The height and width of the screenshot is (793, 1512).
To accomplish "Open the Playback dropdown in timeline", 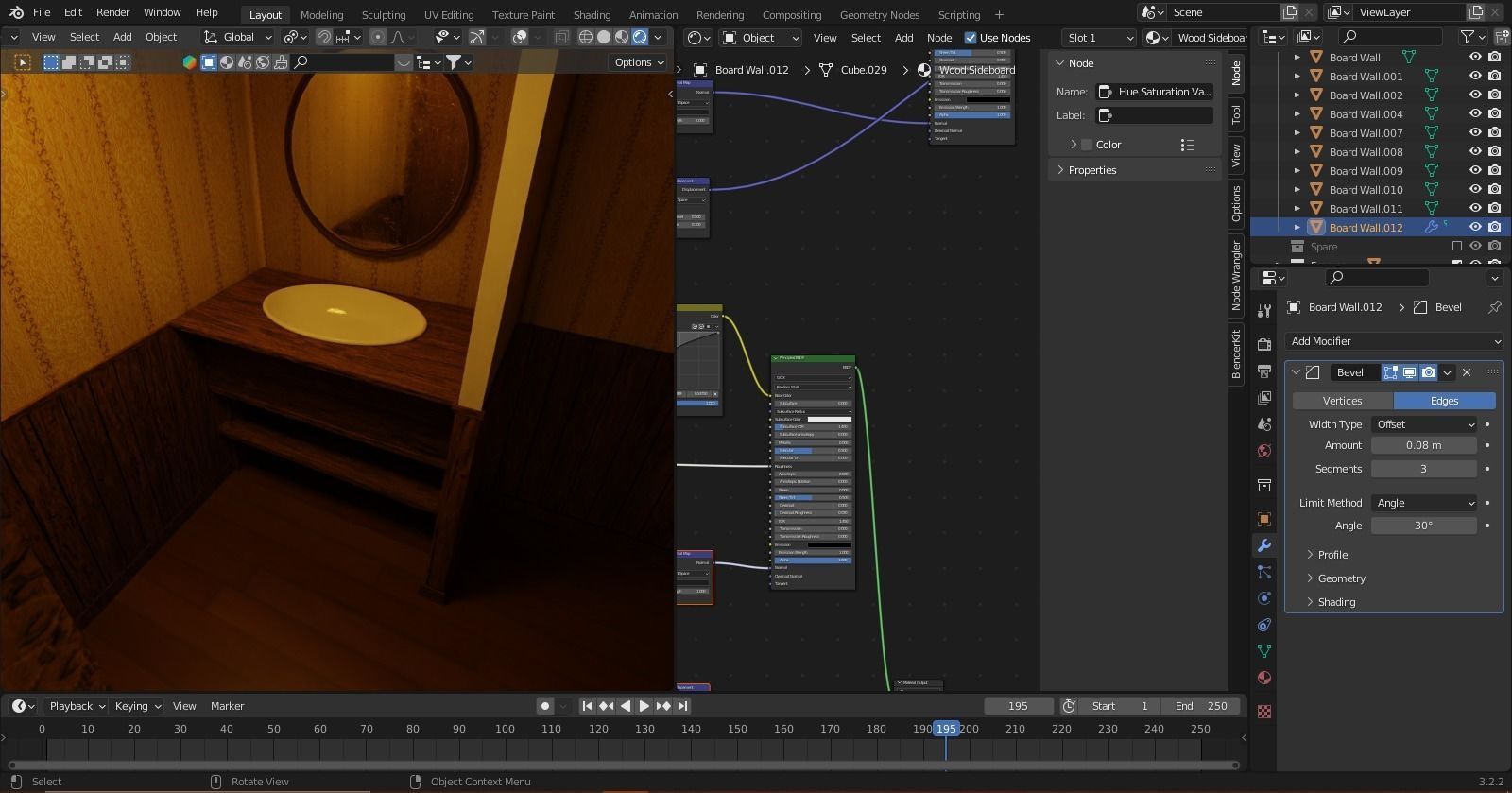I will [x=77, y=706].
